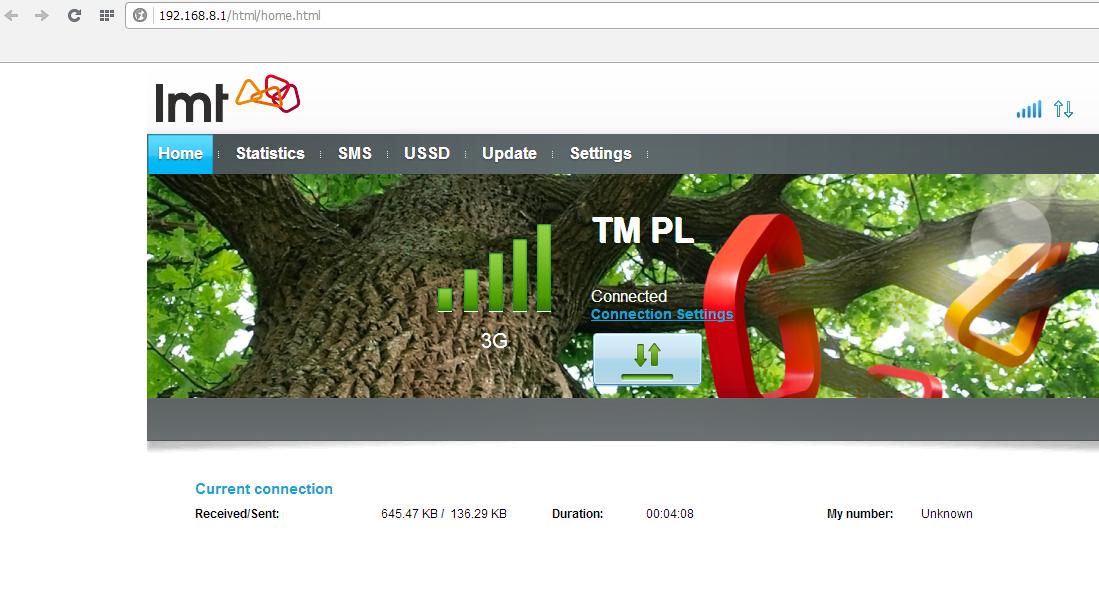
Task: Click the Current connection heading
Action: pyautogui.click(x=264, y=489)
